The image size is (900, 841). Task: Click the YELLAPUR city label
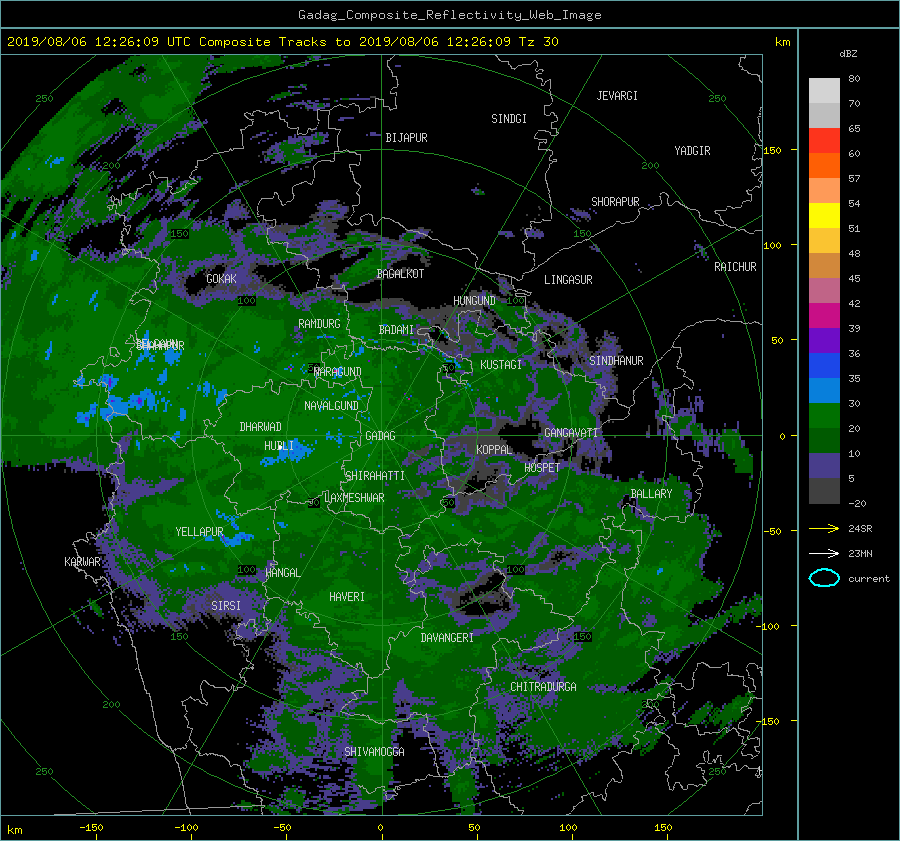(199, 532)
